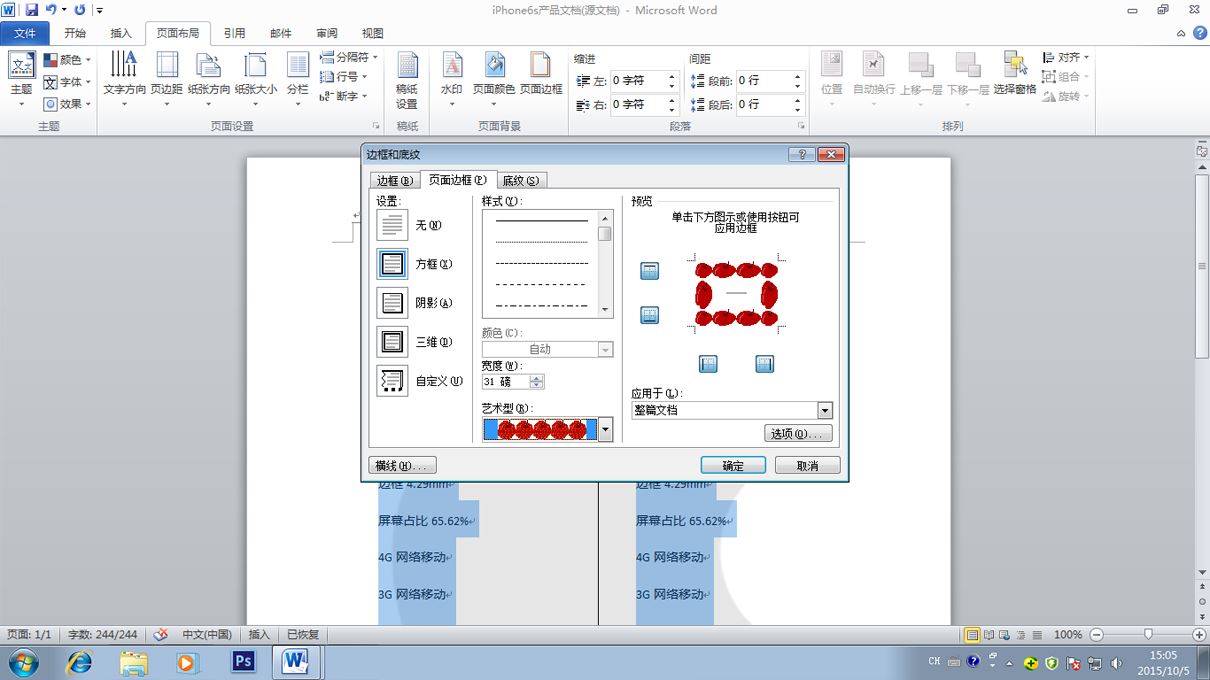Open the 文件 File tab

click(x=25, y=33)
